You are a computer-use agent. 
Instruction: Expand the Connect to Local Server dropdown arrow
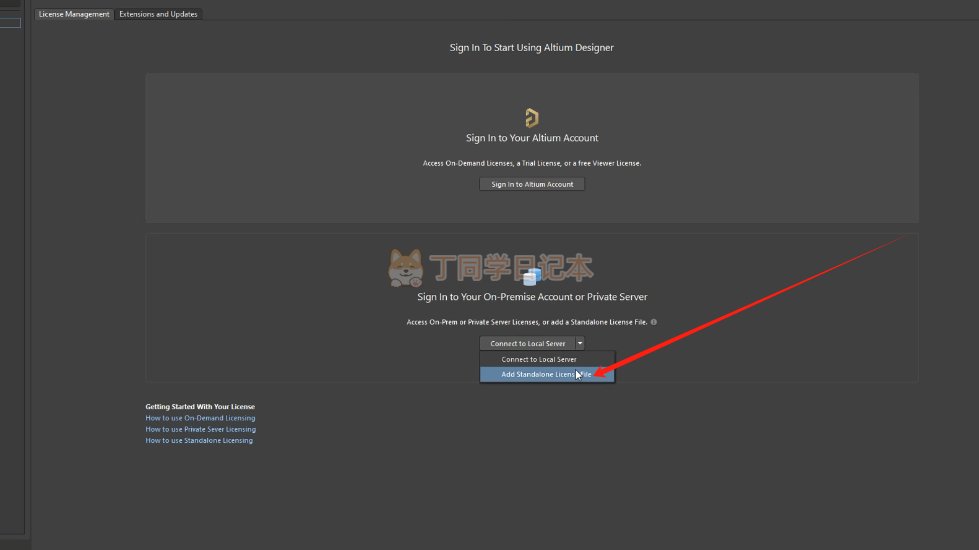coord(580,343)
